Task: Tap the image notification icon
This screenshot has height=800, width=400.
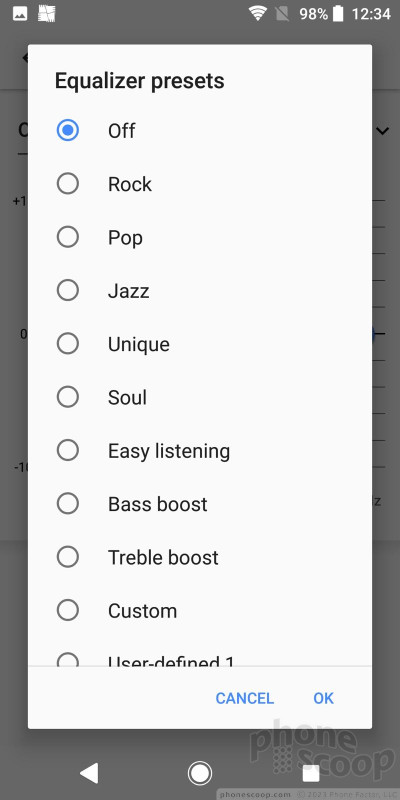Action: (20, 14)
